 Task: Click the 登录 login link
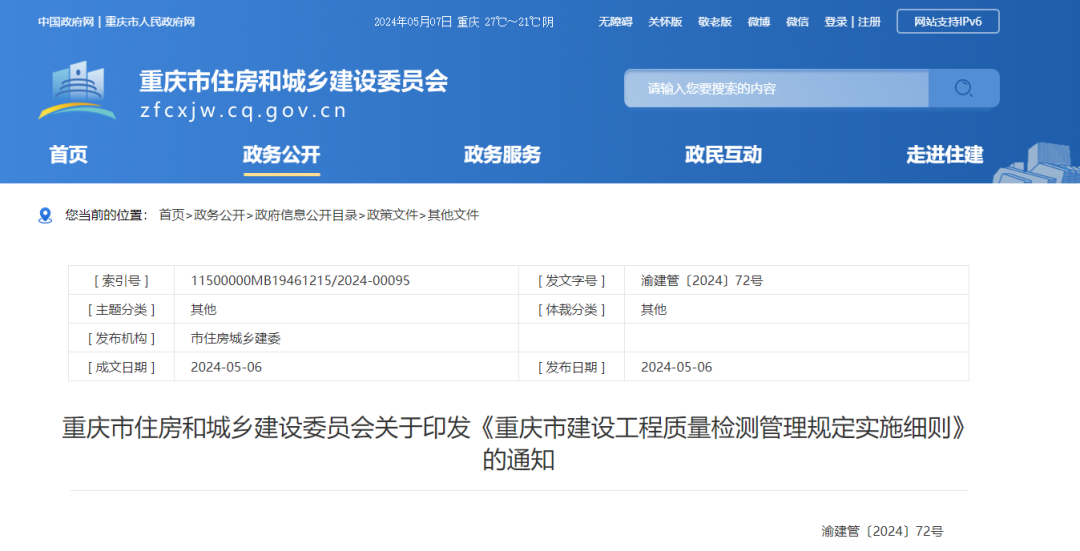click(x=835, y=22)
